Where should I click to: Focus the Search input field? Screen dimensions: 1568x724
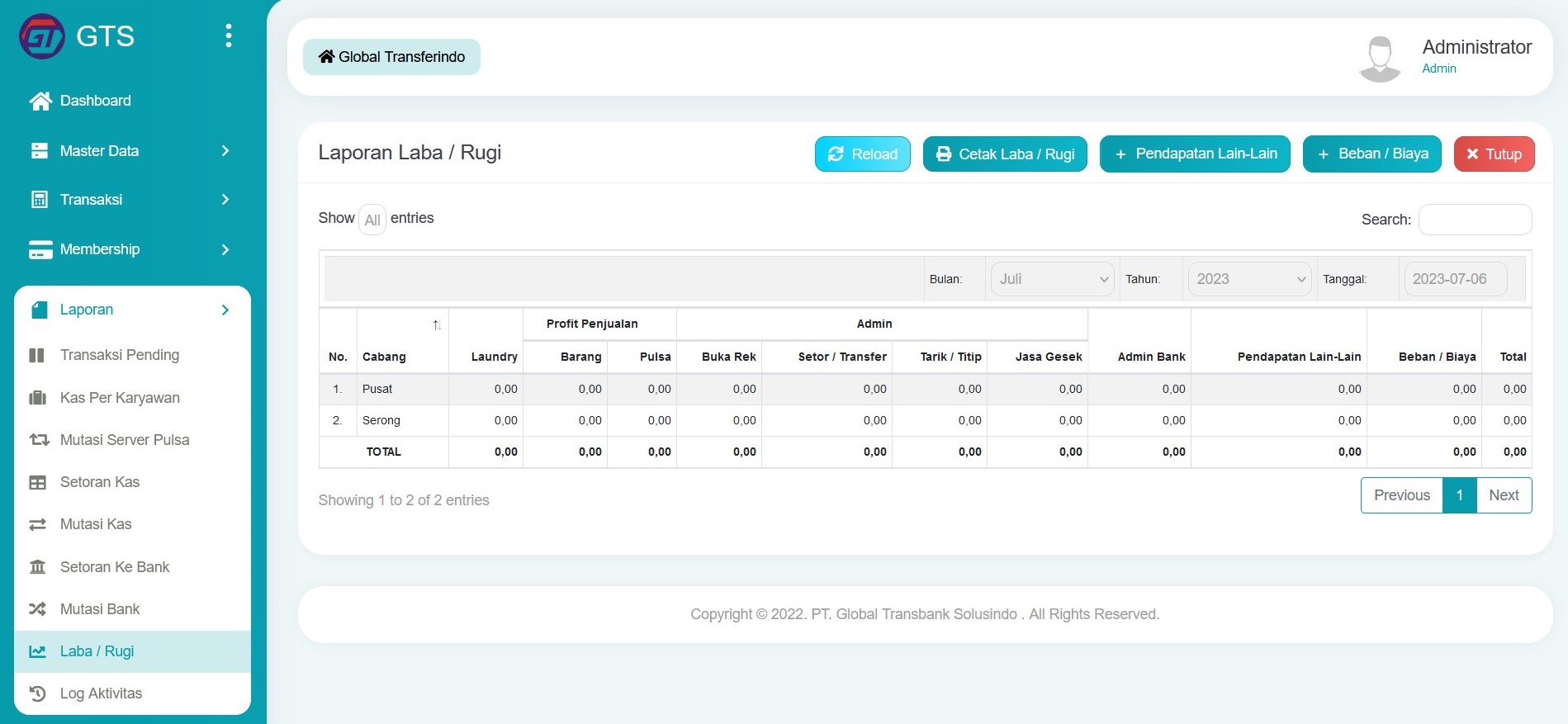tap(1475, 220)
